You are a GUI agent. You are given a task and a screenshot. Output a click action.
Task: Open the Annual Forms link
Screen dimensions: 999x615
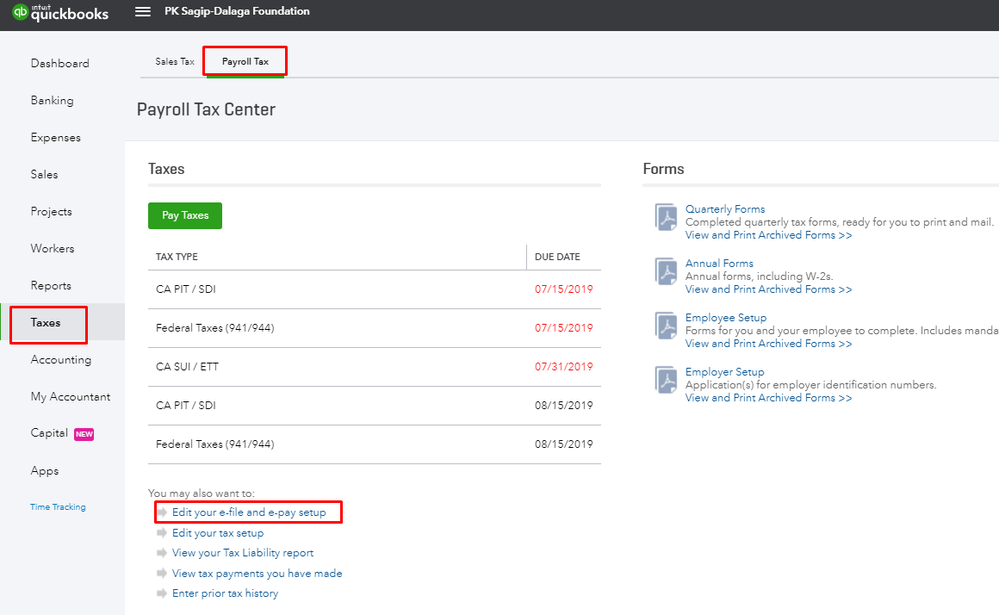(x=719, y=263)
